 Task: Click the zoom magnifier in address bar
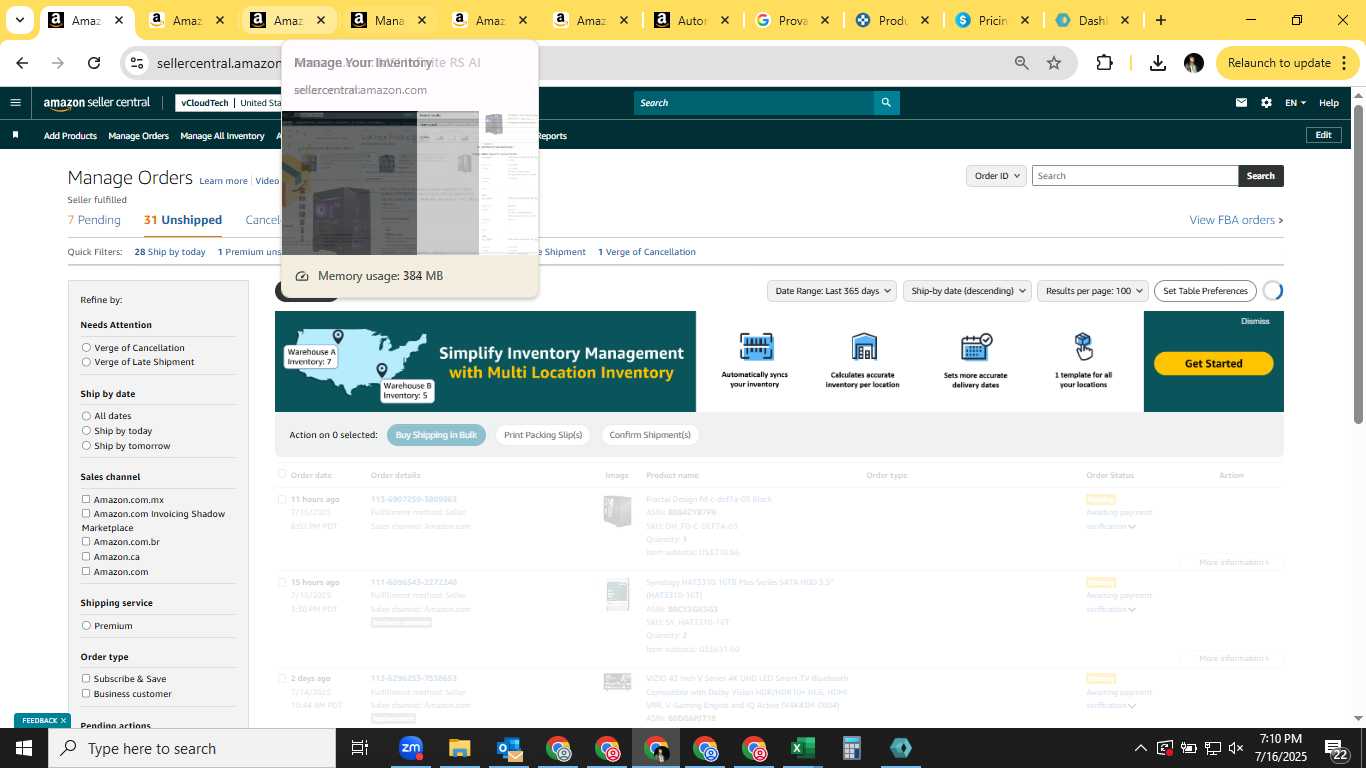point(1021,63)
